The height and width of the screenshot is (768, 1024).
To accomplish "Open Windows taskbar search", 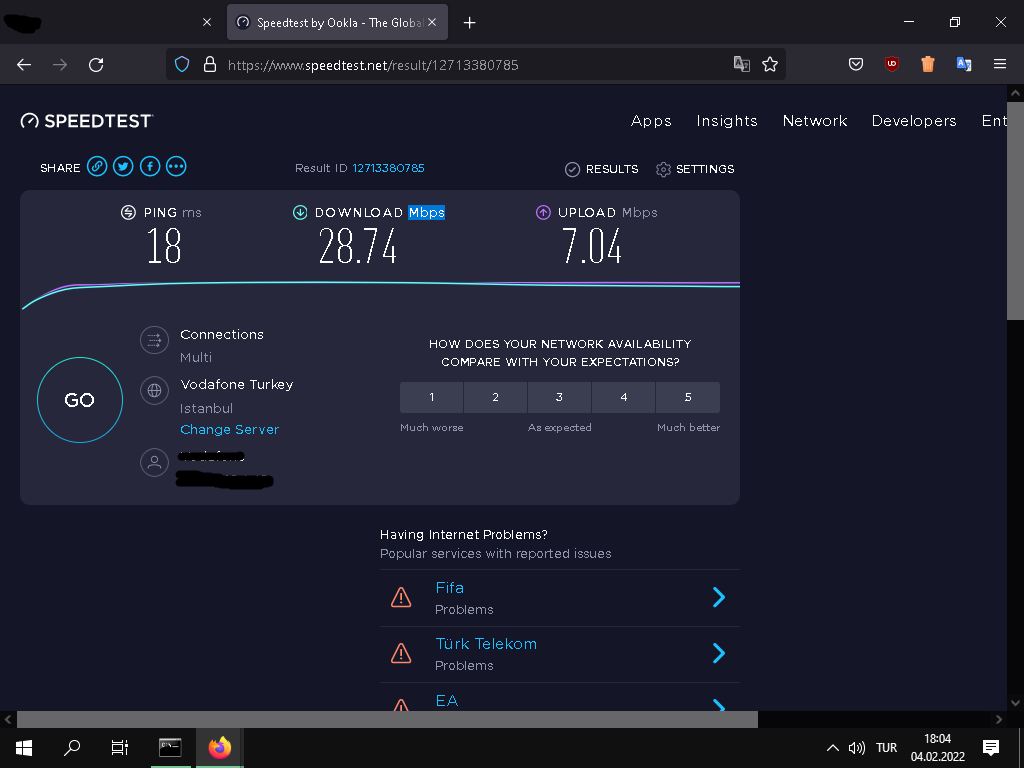I will (x=72, y=747).
